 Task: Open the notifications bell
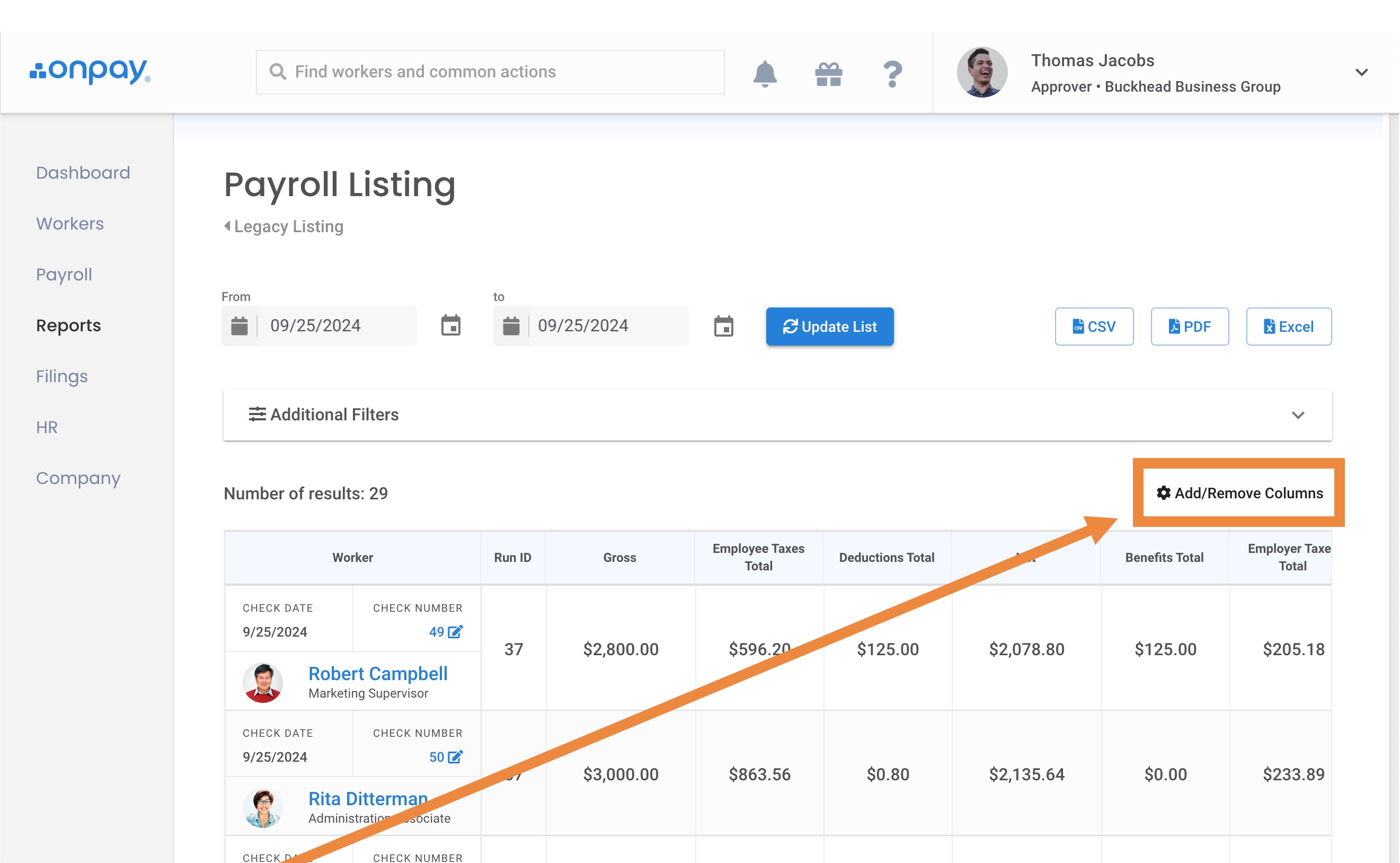[x=765, y=74]
